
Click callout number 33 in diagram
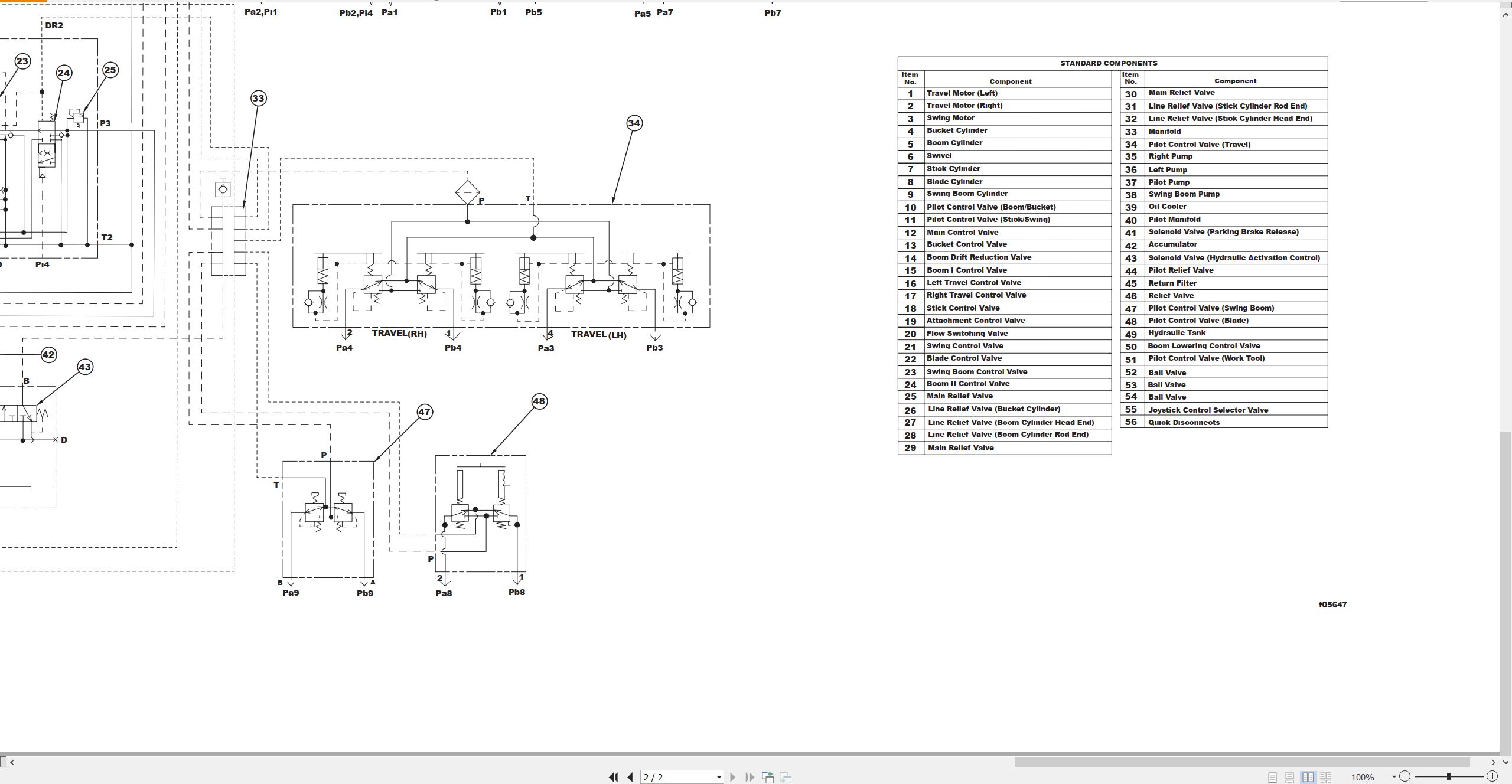pos(258,98)
